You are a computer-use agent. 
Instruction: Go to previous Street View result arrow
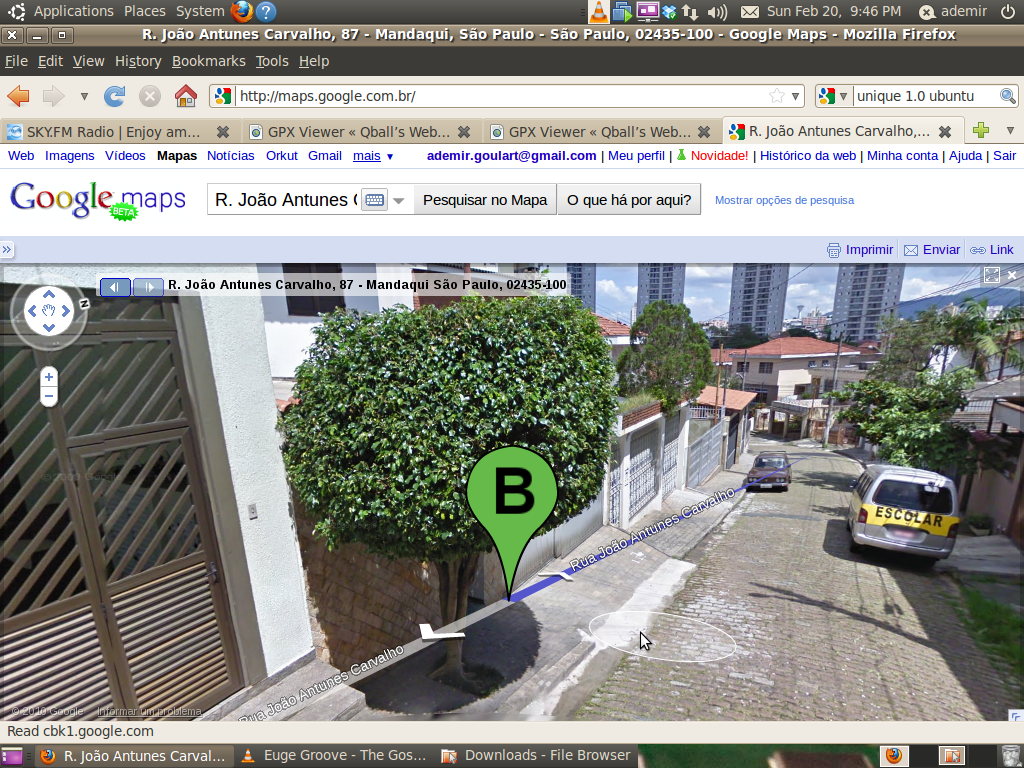click(x=115, y=287)
